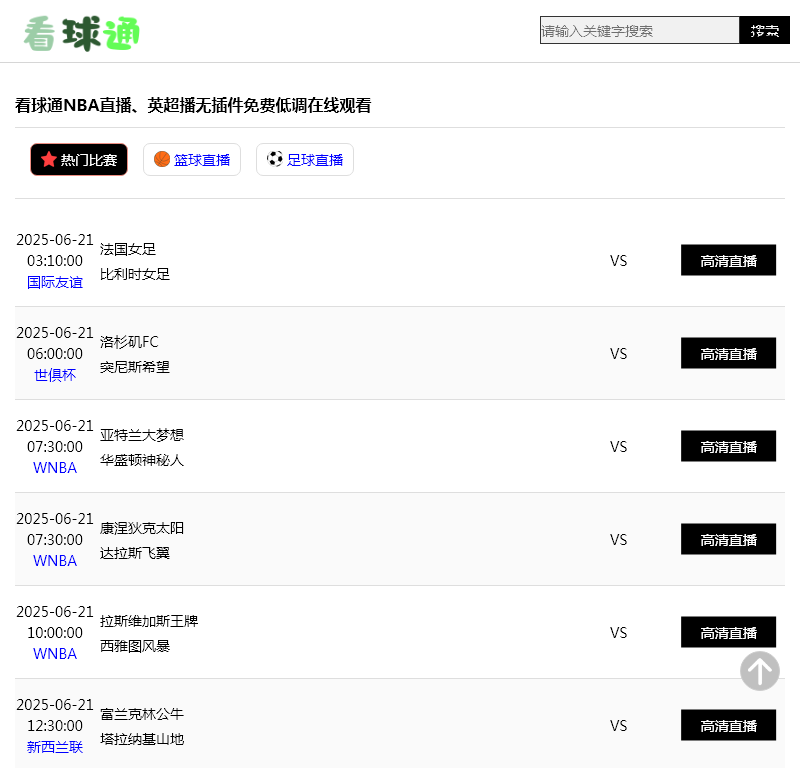Click VS in the 富兰克林公牛 row
Screen dimensions: 800x768
tap(618, 726)
